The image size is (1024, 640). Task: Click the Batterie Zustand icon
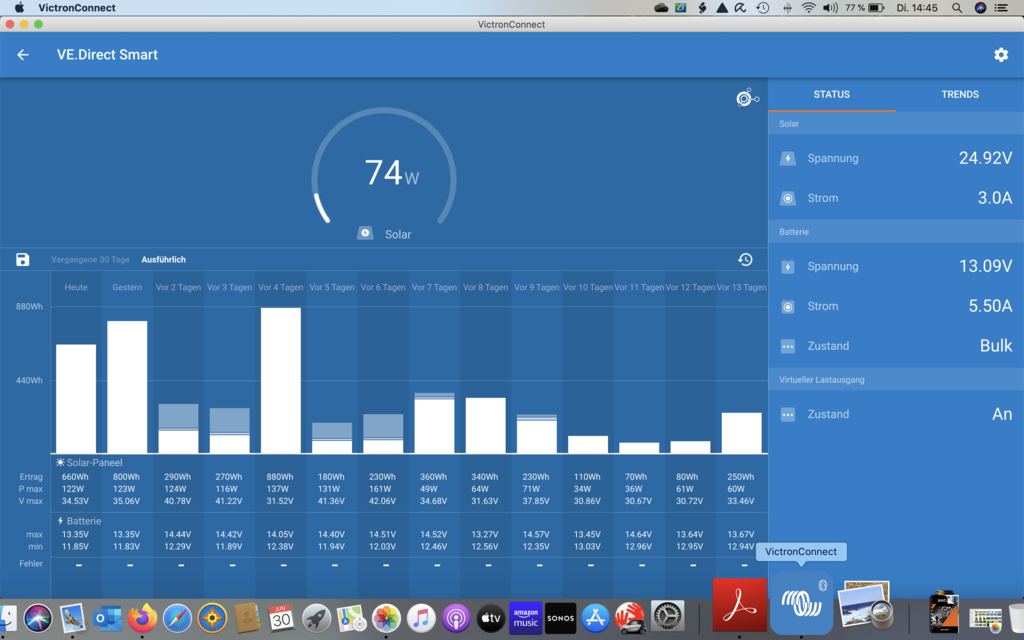tap(788, 346)
